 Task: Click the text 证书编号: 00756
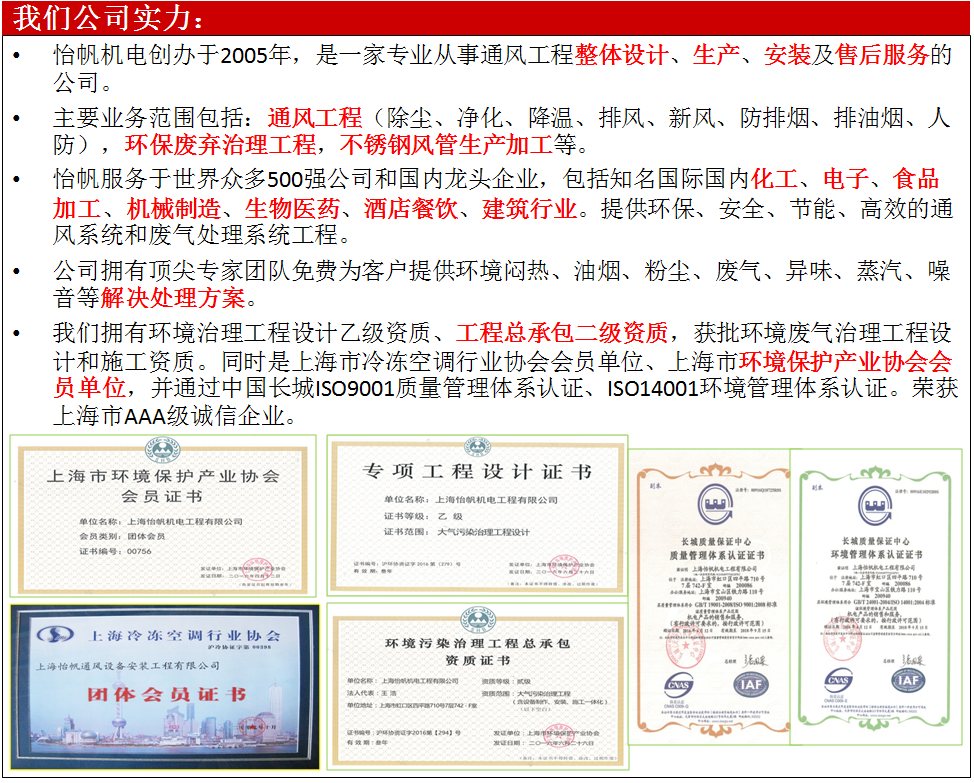click(x=116, y=551)
